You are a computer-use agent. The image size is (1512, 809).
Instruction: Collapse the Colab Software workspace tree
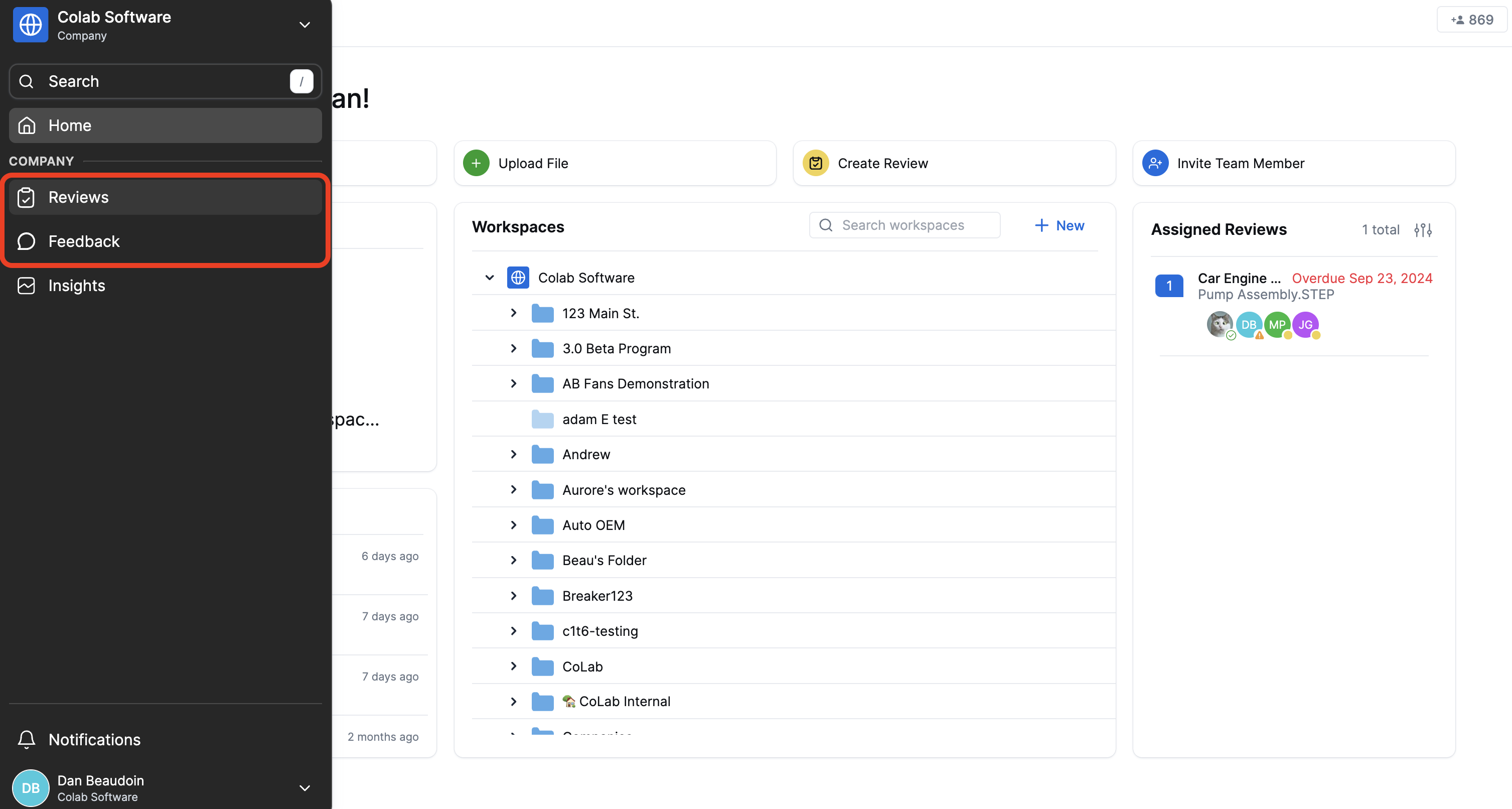489,278
